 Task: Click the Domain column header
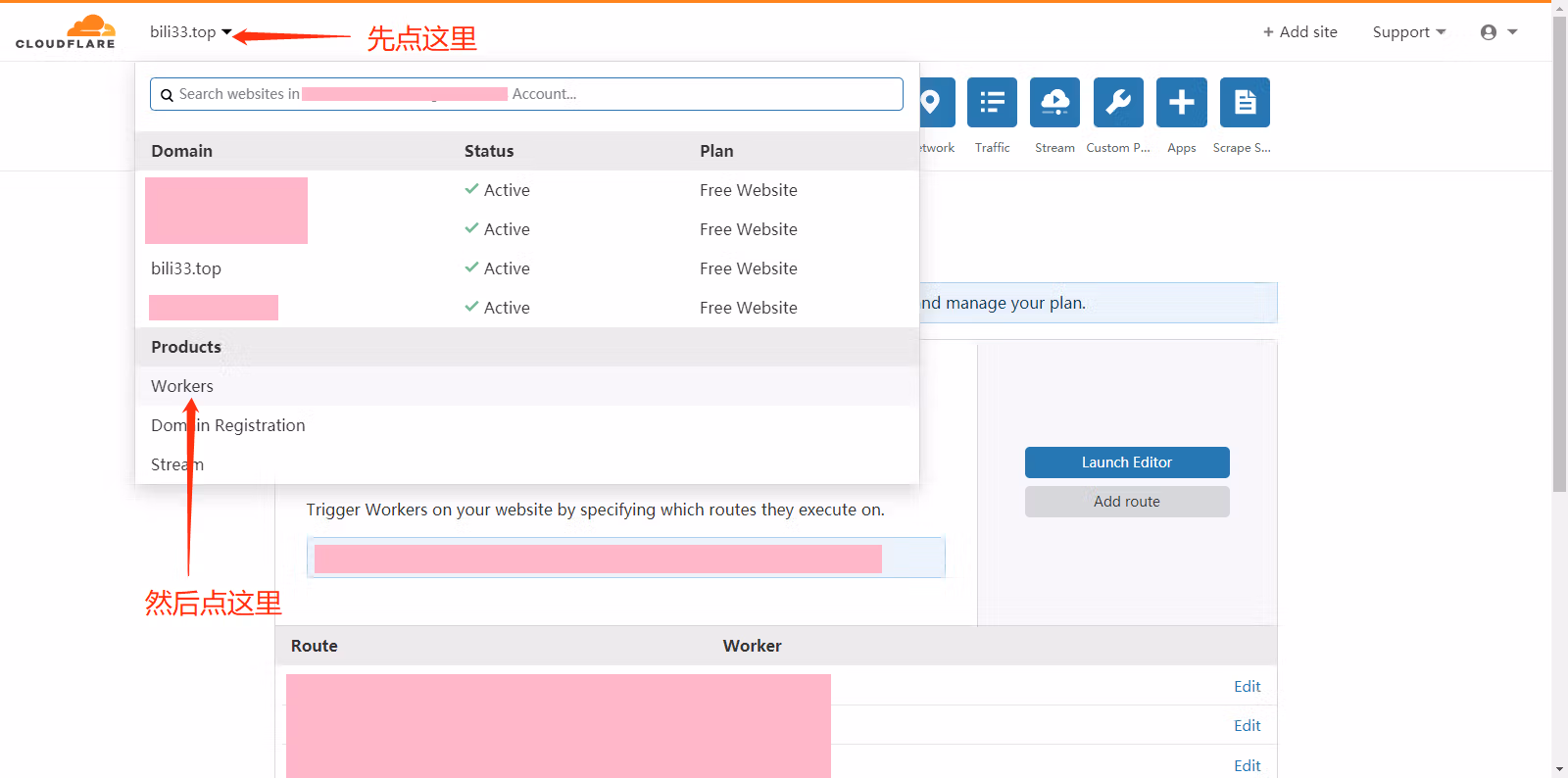pos(182,151)
